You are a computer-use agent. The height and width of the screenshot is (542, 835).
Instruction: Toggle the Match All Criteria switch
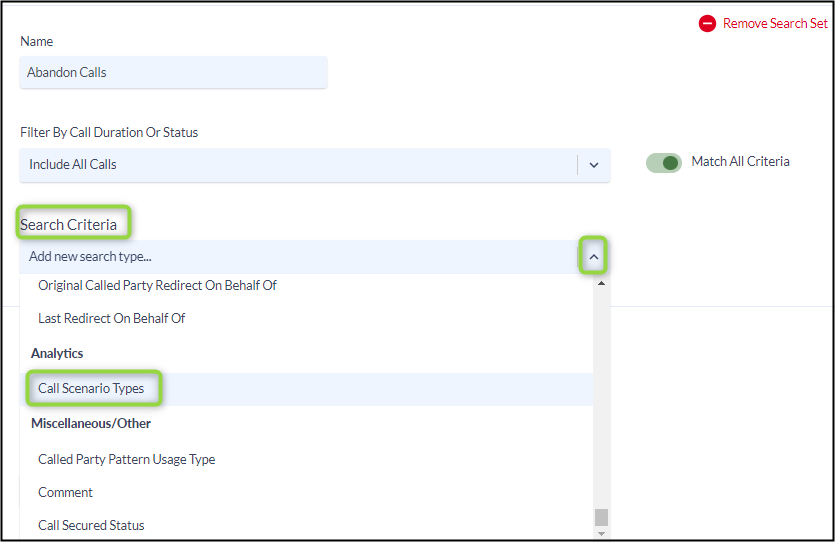coord(664,162)
